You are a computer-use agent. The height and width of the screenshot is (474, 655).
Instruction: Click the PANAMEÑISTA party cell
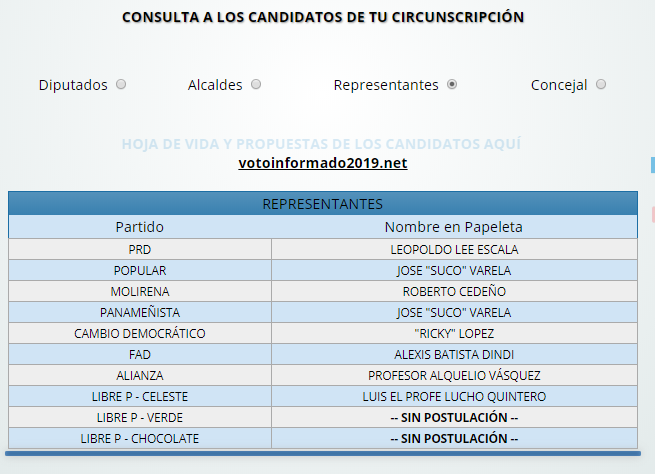(140, 312)
